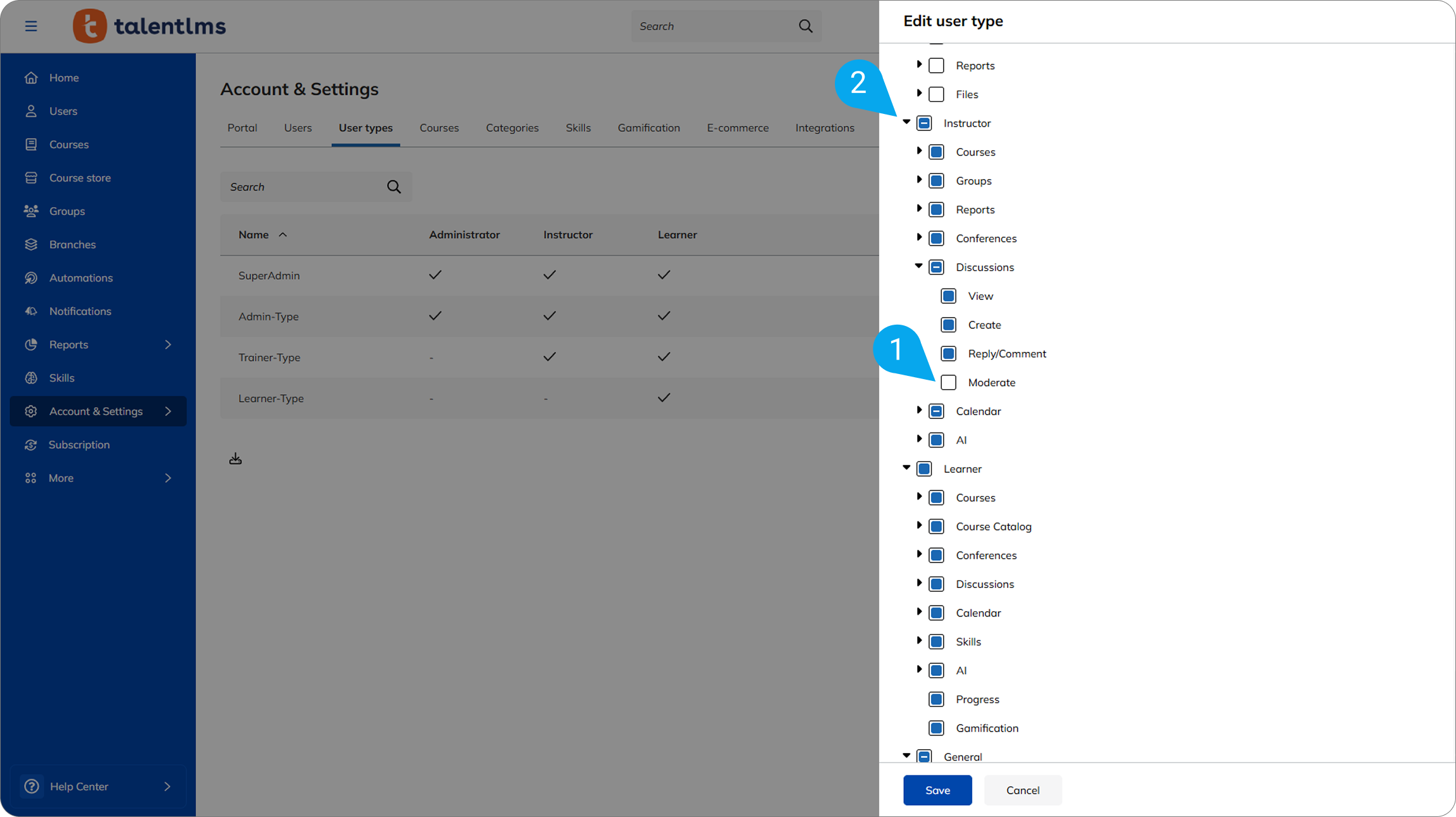Toggle the Learner Gamification checkbox
Screen dimensions: 1456x817
click(936, 728)
